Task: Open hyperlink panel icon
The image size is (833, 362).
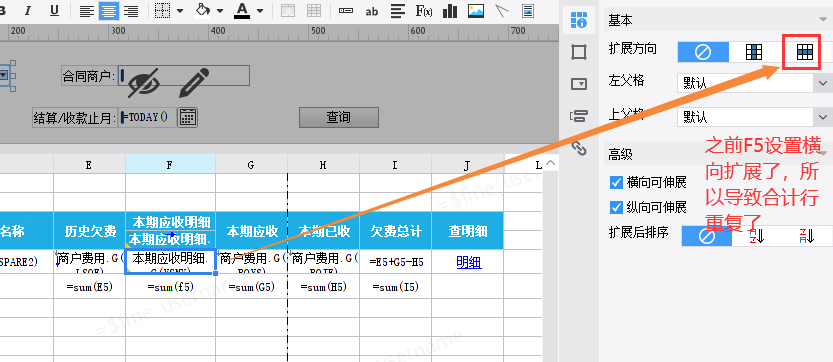Action: [x=579, y=147]
